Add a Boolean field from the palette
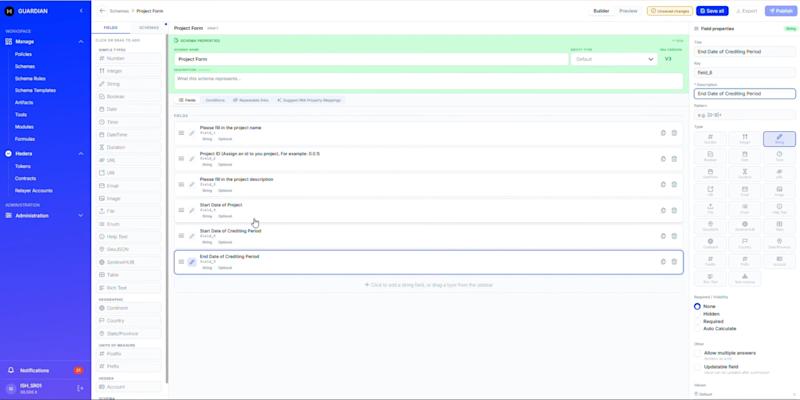The height and width of the screenshot is (400, 800). [x=129, y=96]
